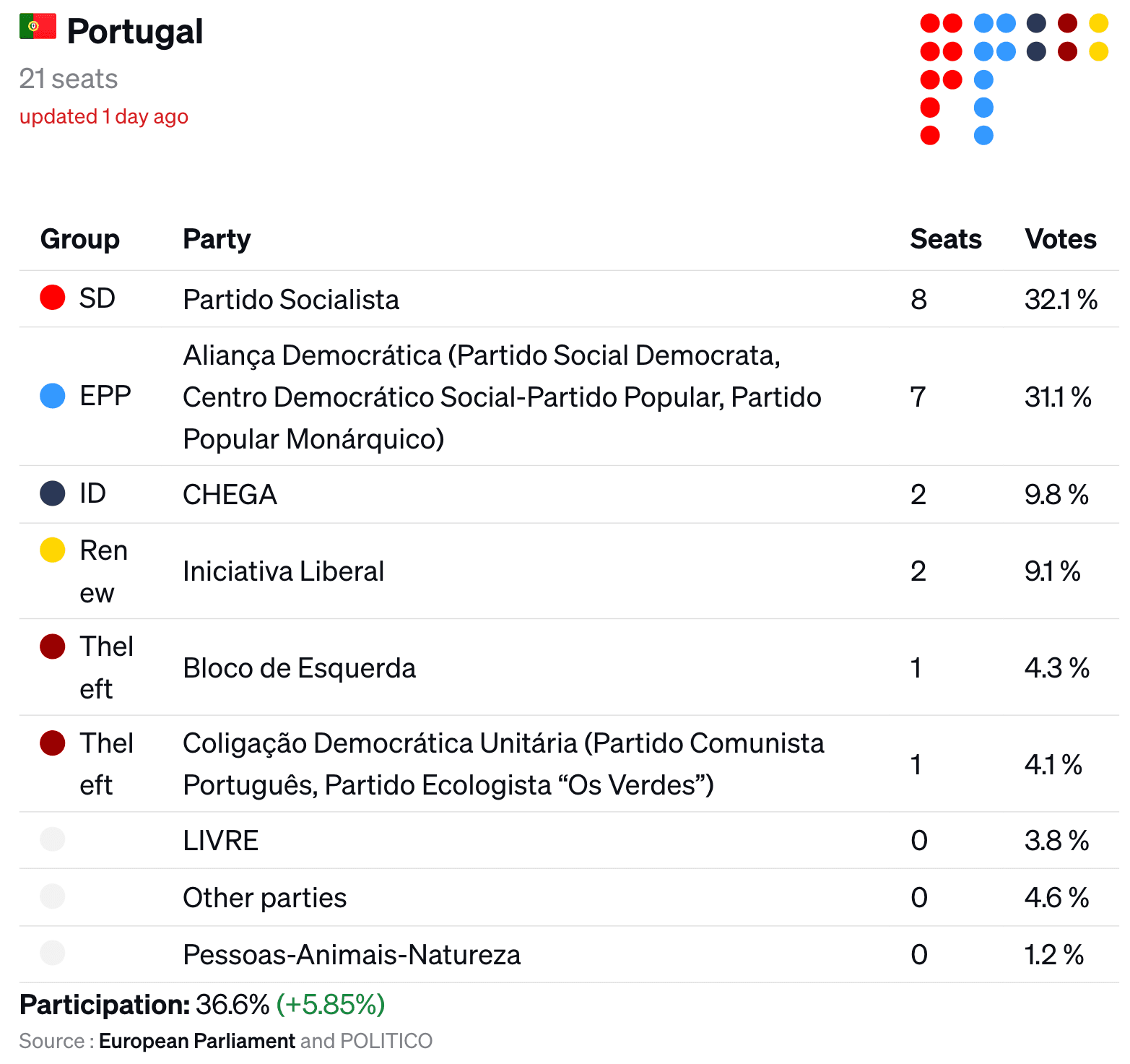Image resolution: width=1130 pixels, height=1064 pixels.
Task: Click the Portugal heading
Action: click(x=135, y=32)
